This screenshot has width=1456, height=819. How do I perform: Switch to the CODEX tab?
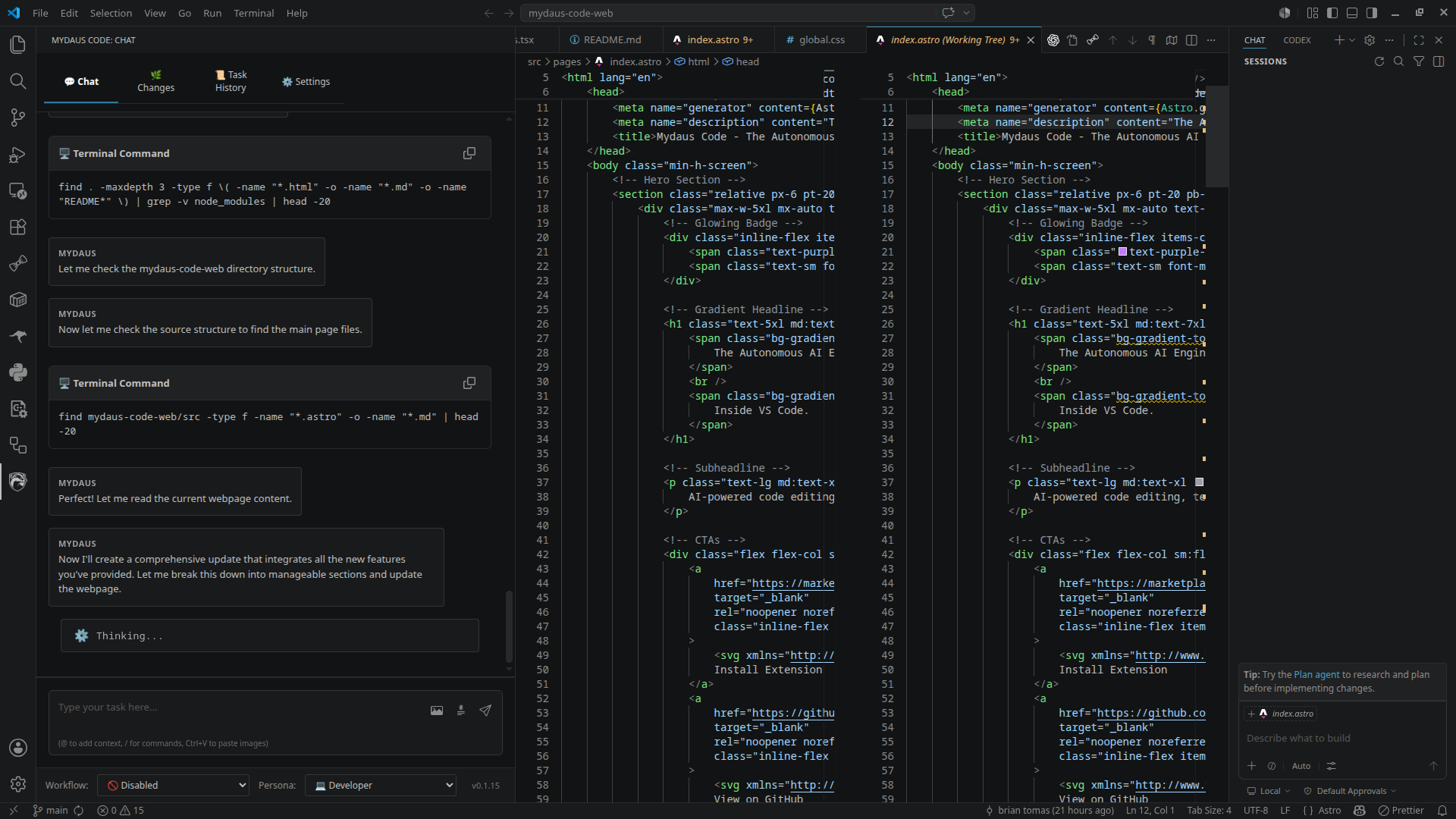1297,40
